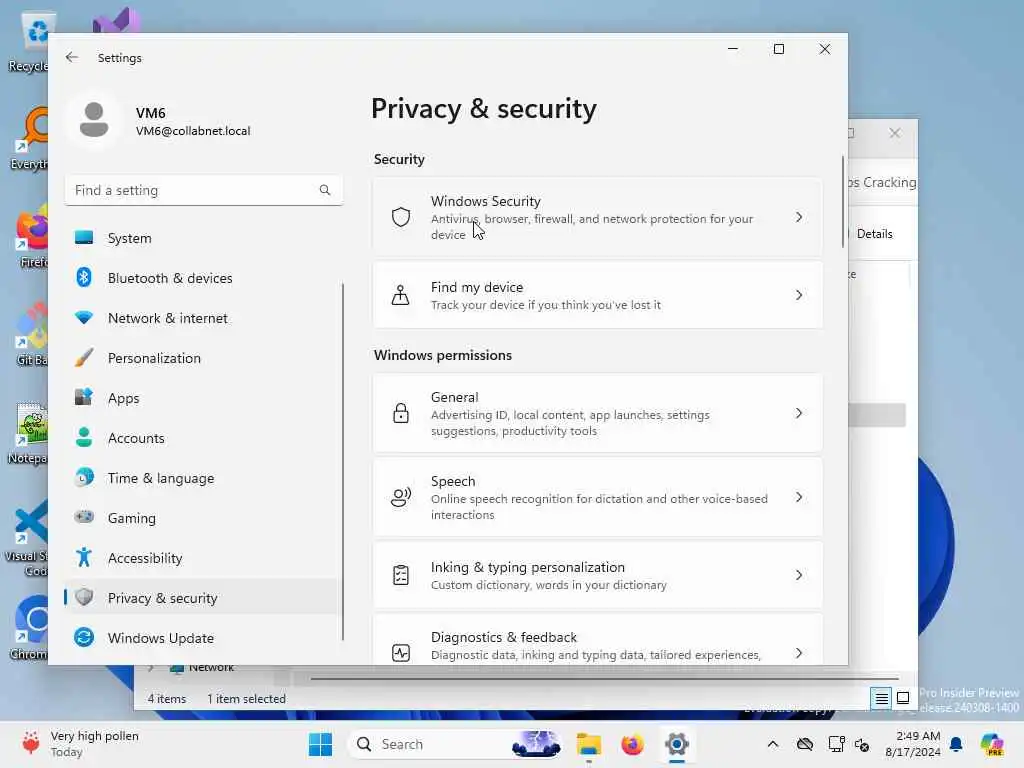Click the Windows Update sync icon
This screenshot has width=1024, height=768.
[x=84, y=637]
